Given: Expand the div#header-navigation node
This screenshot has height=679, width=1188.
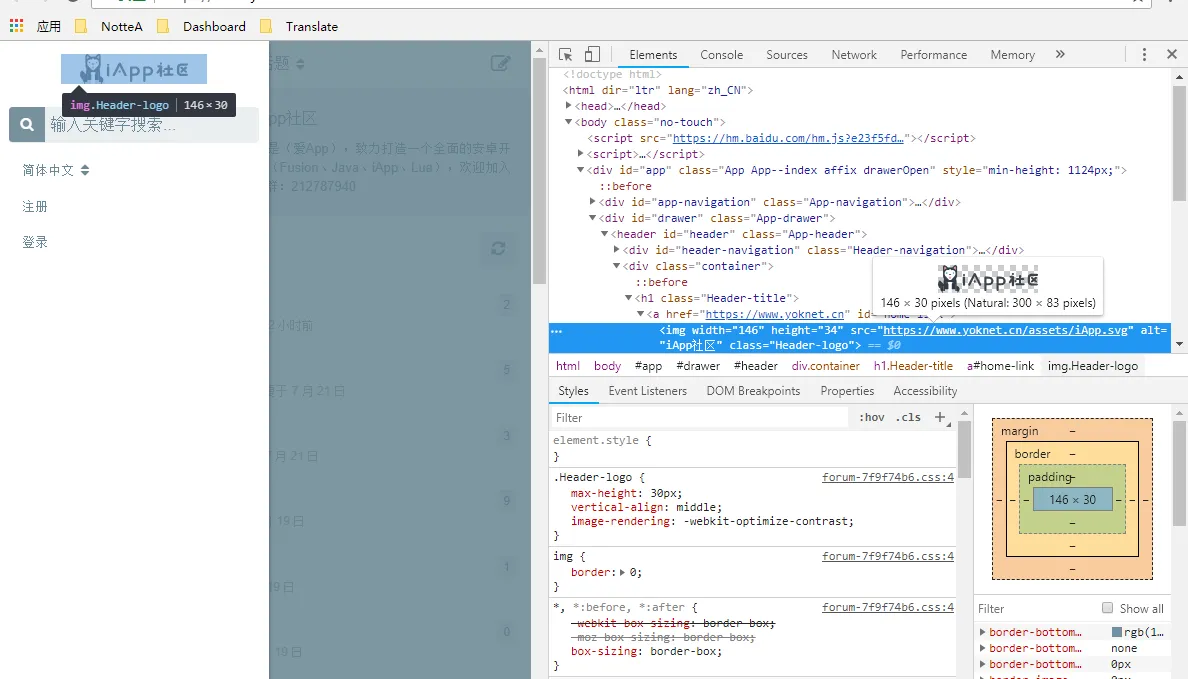Looking at the screenshot, I should pyautogui.click(x=617, y=250).
